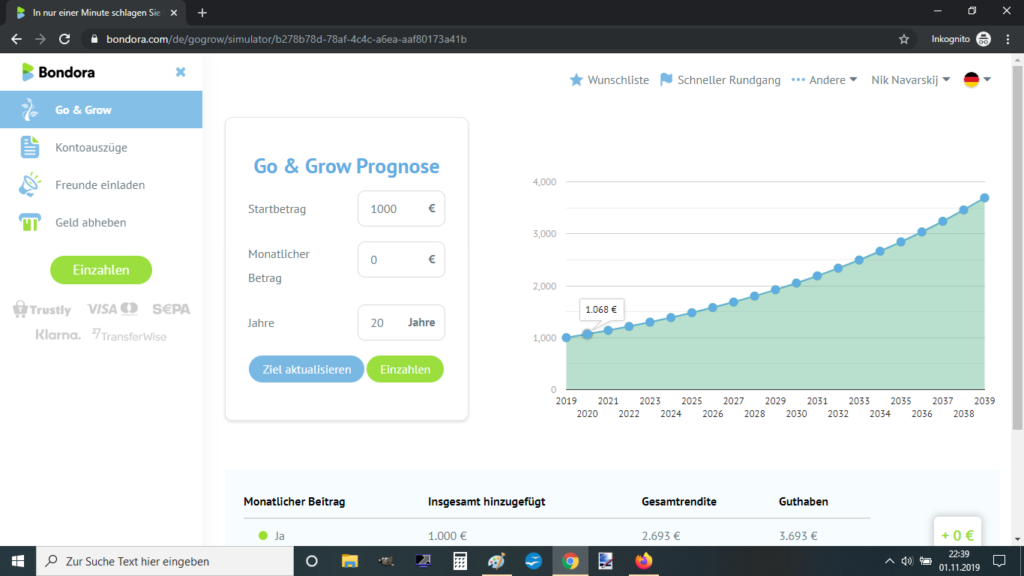This screenshot has width=1024, height=576.
Task: Click the chart data point for 2029
Action: (775, 289)
